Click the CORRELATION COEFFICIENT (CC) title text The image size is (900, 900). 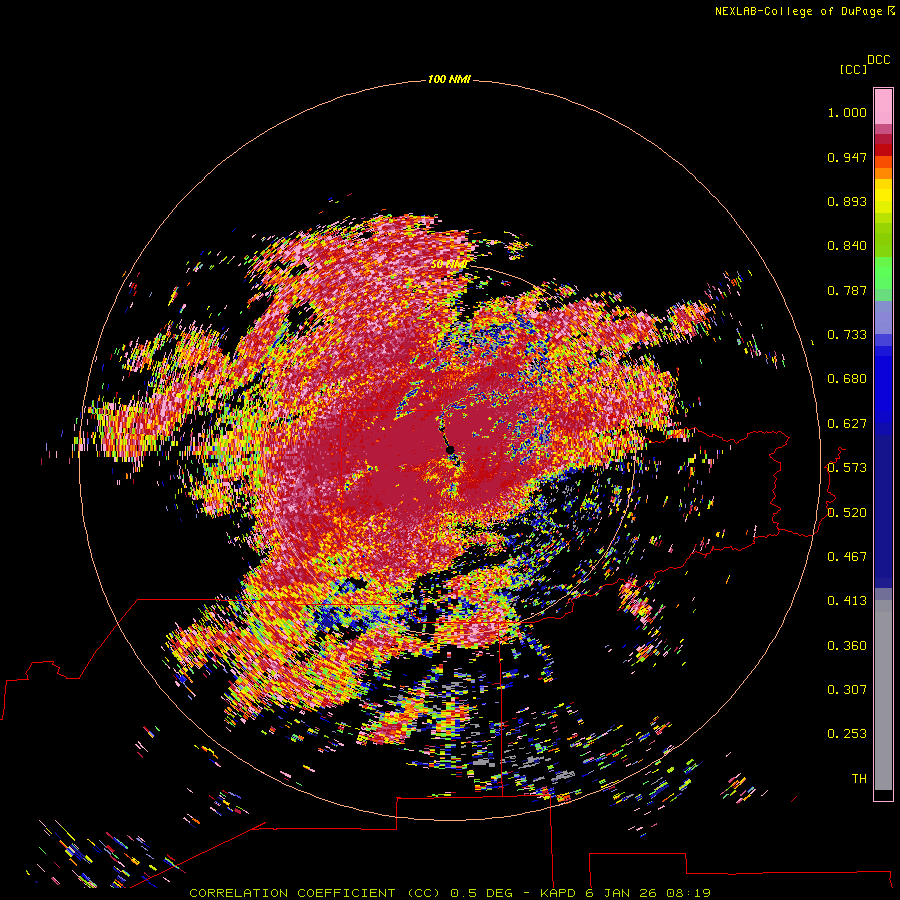tap(315, 893)
